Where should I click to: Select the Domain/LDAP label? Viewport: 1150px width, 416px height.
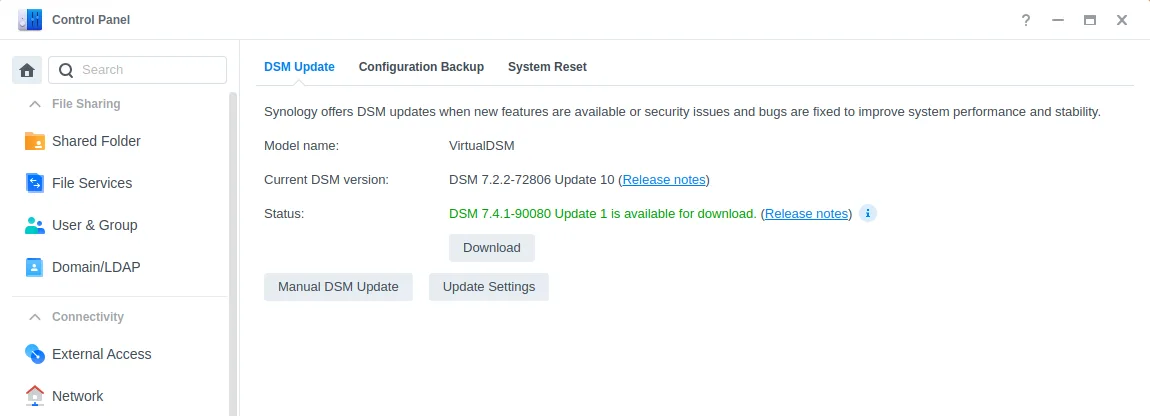[x=96, y=267]
